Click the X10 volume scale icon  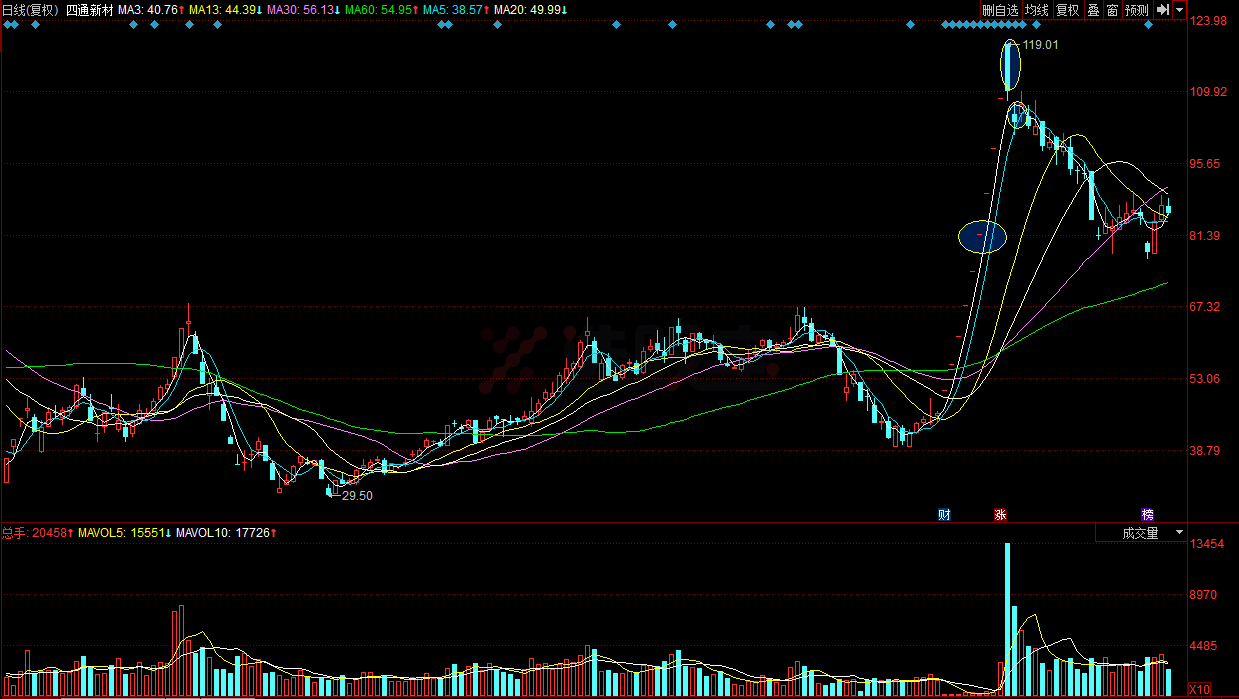[1199, 689]
